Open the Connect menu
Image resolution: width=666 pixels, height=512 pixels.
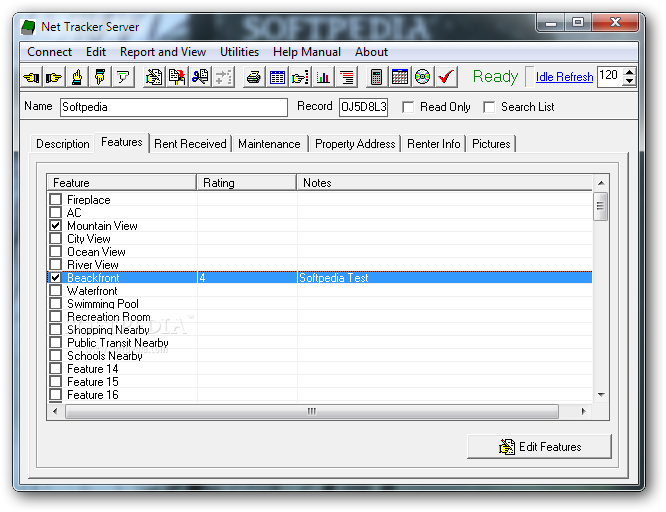point(49,52)
